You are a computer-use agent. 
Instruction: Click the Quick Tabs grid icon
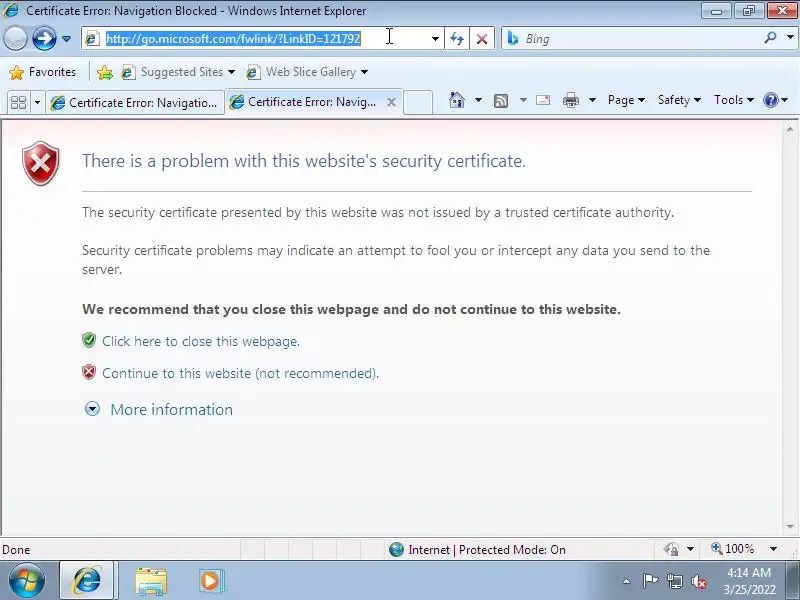pyautogui.click(x=19, y=103)
